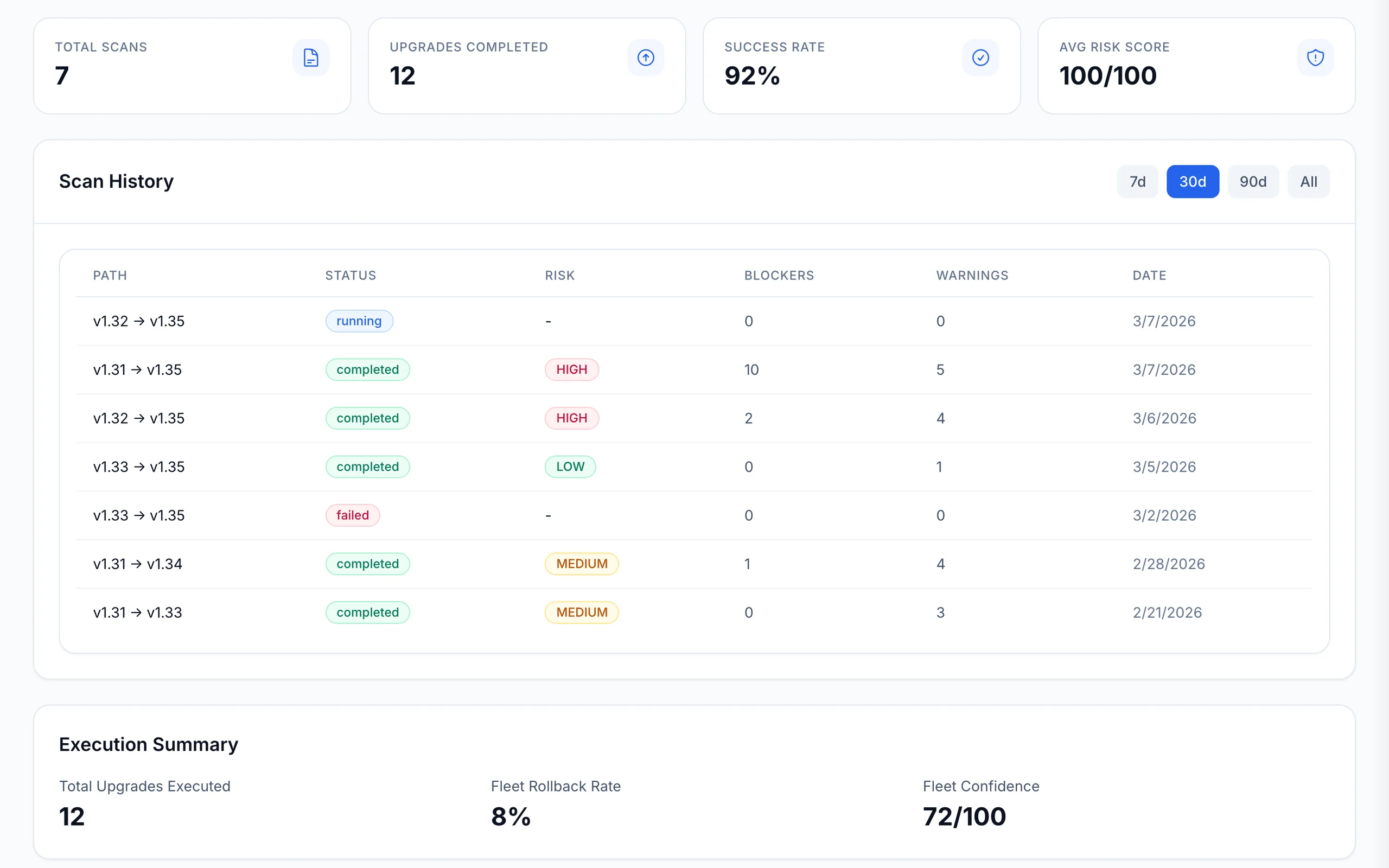Select the 90d time range filter
1389x868 pixels.
[1253, 181]
